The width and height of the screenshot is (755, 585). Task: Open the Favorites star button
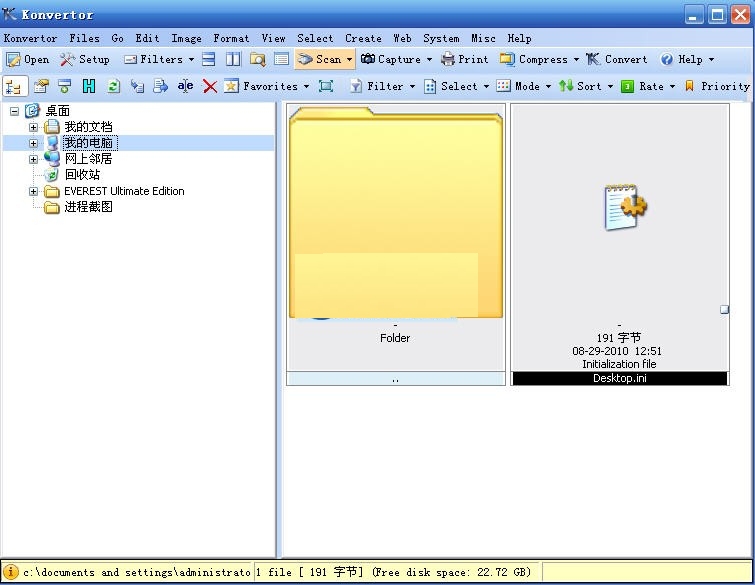point(261,87)
